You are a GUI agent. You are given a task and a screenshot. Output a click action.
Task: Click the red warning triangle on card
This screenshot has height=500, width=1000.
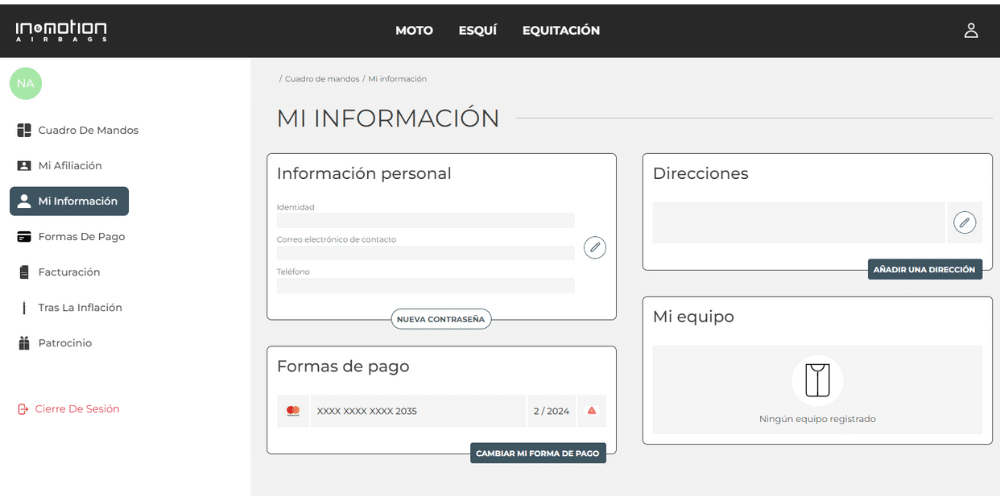pos(592,411)
